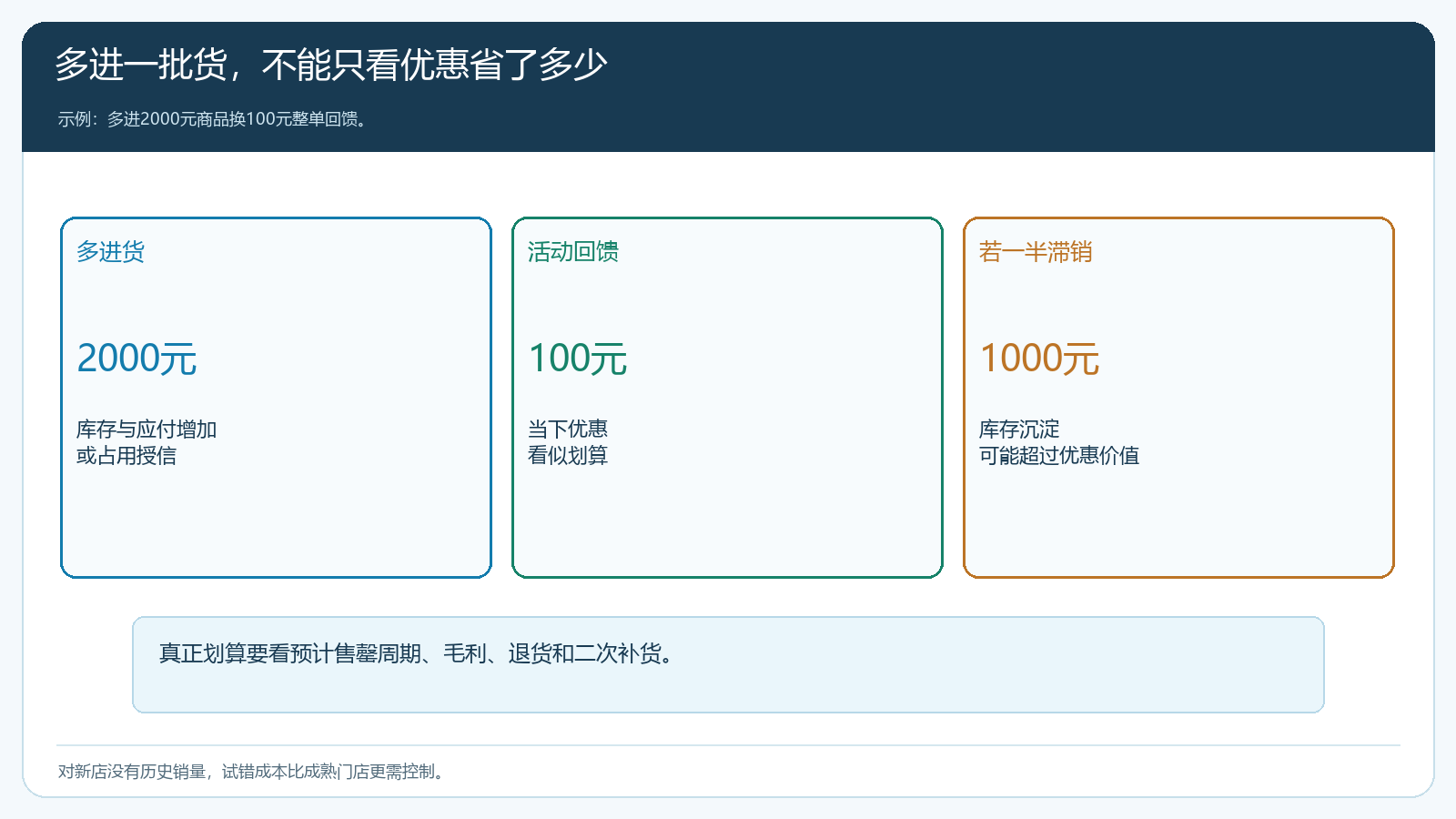1456x819 pixels.
Task: Select the line 看似划算
Action: (567, 455)
